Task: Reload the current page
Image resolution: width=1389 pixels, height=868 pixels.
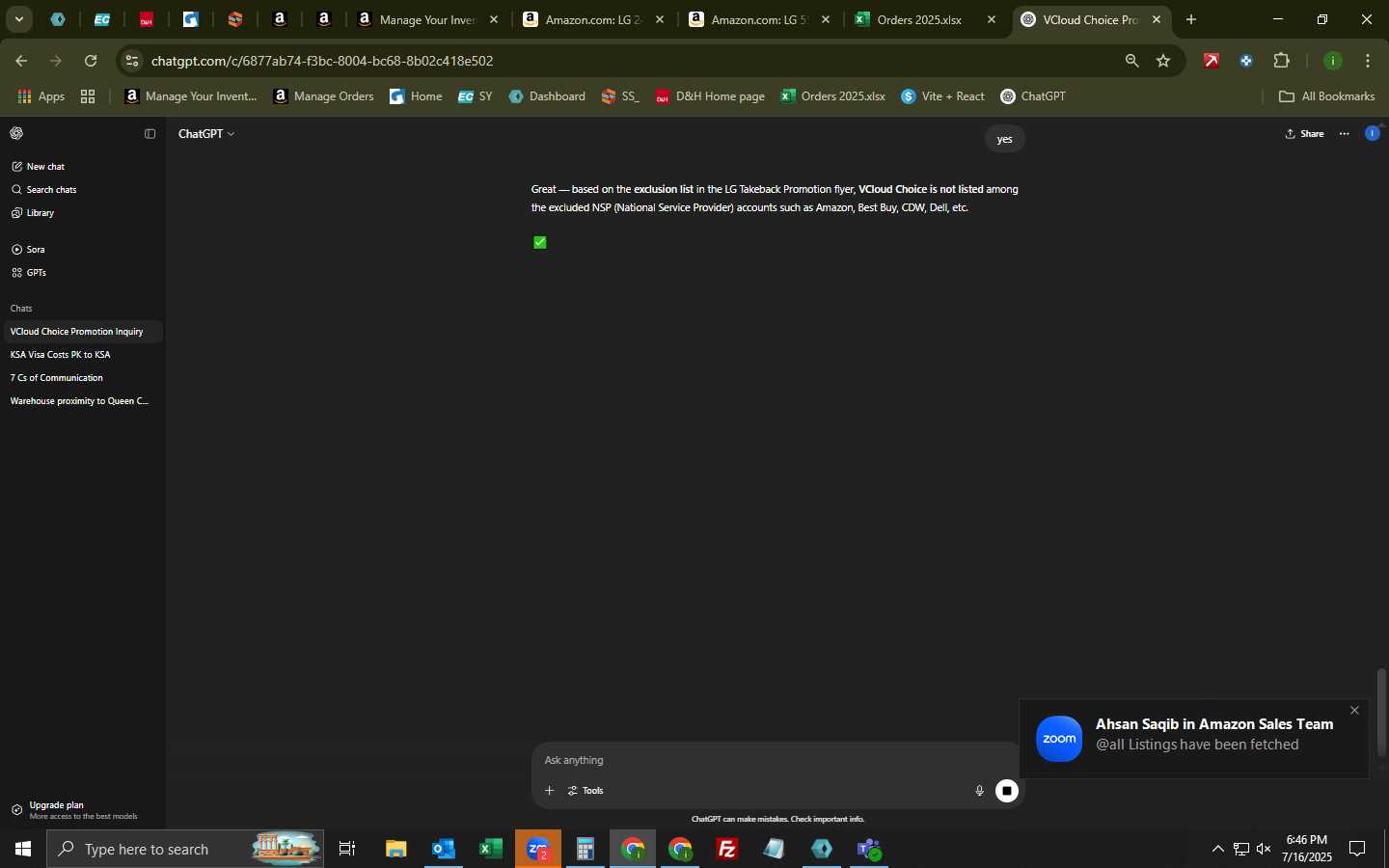Action: tap(91, 61)
